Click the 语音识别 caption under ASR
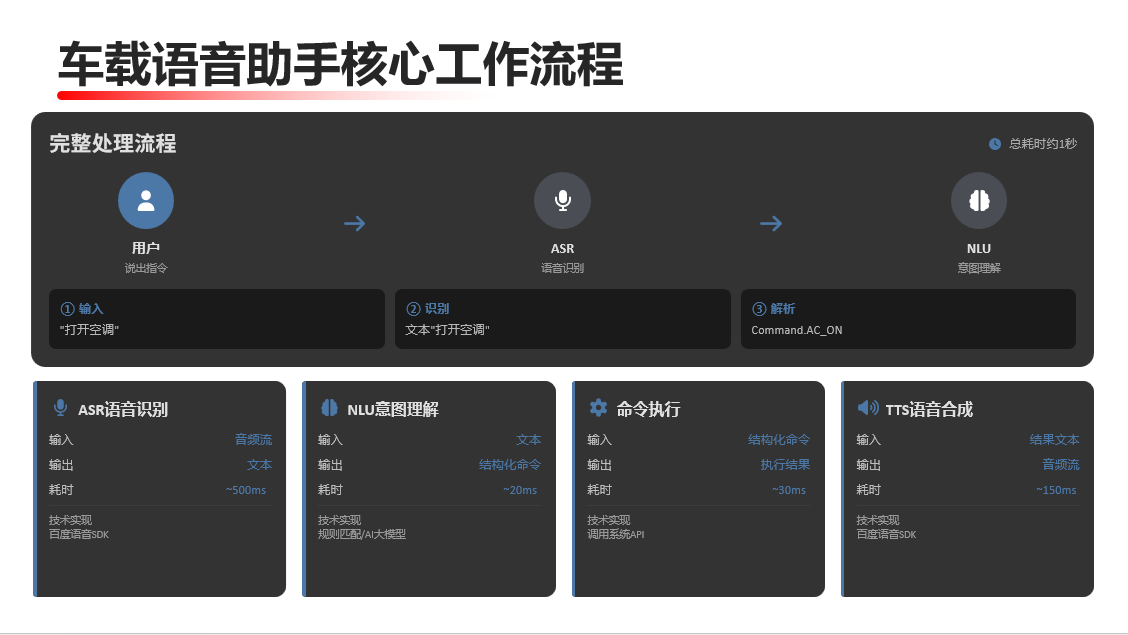1128x635 pixels. [563, 268]
